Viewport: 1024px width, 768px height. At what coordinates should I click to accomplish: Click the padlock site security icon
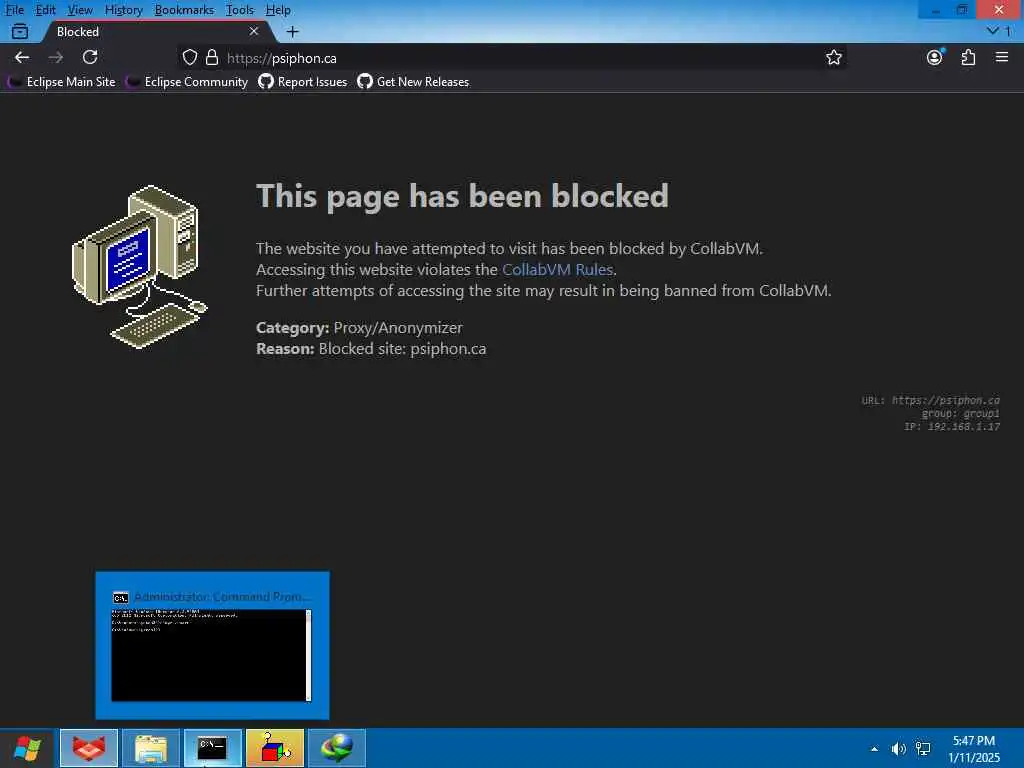pyautogui.click(x=212, y=57)
